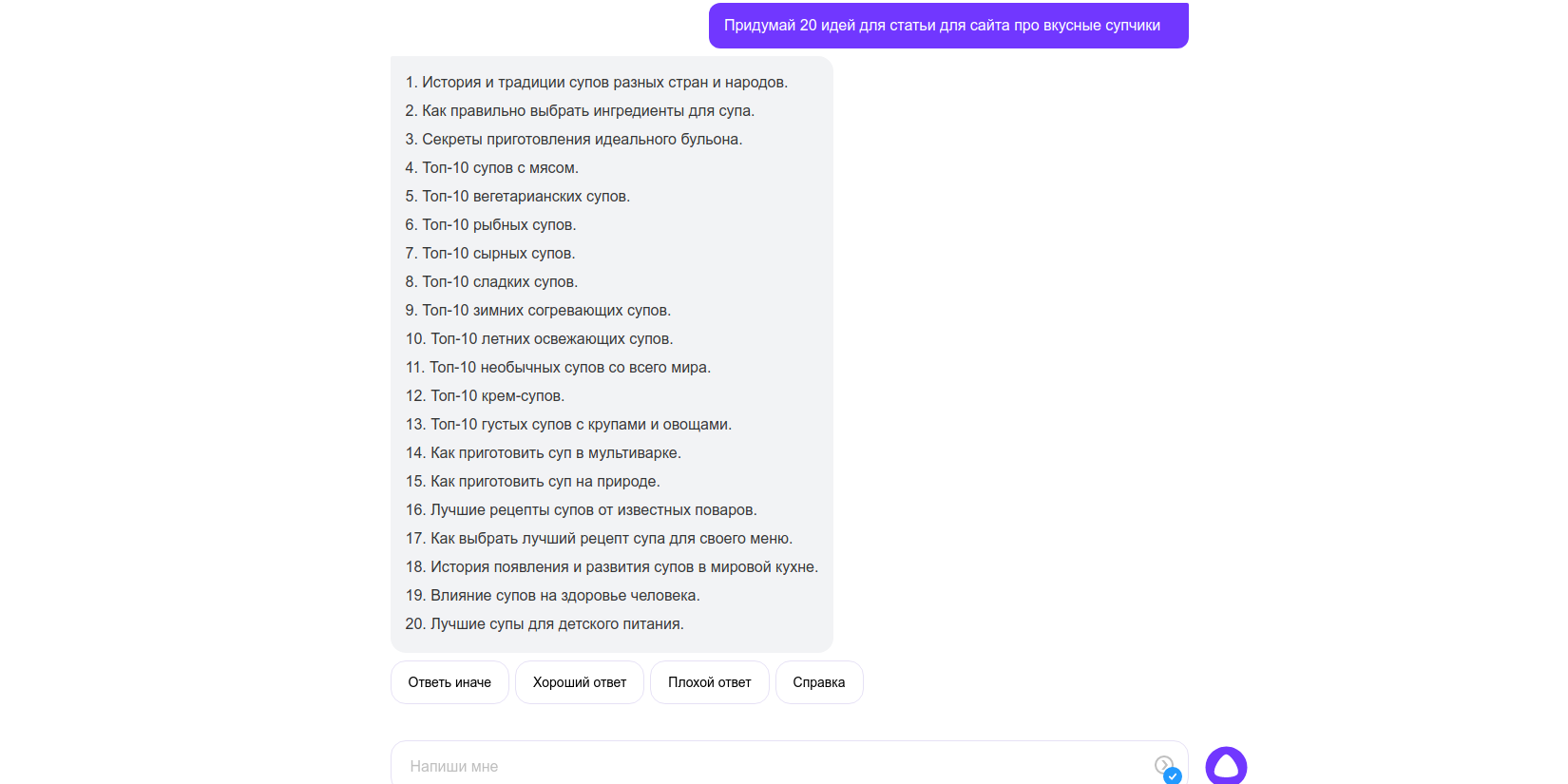This screenshot has width=1568, height=784.
Task: Select the line "Как приготовить суп в мультиварке"
Action: click(x=544, y=453)
